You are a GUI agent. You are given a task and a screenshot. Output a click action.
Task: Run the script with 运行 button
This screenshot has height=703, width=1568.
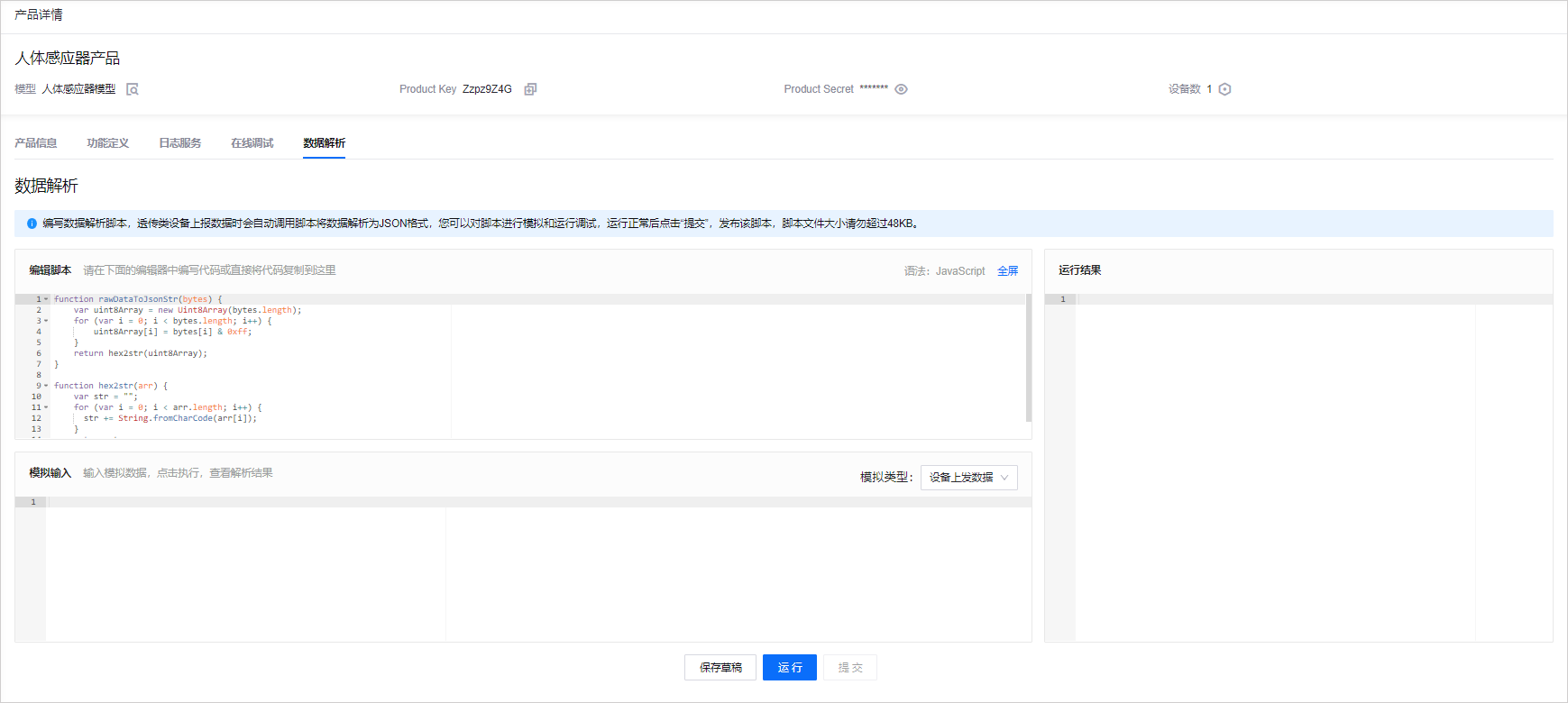(x=790, y=668)
